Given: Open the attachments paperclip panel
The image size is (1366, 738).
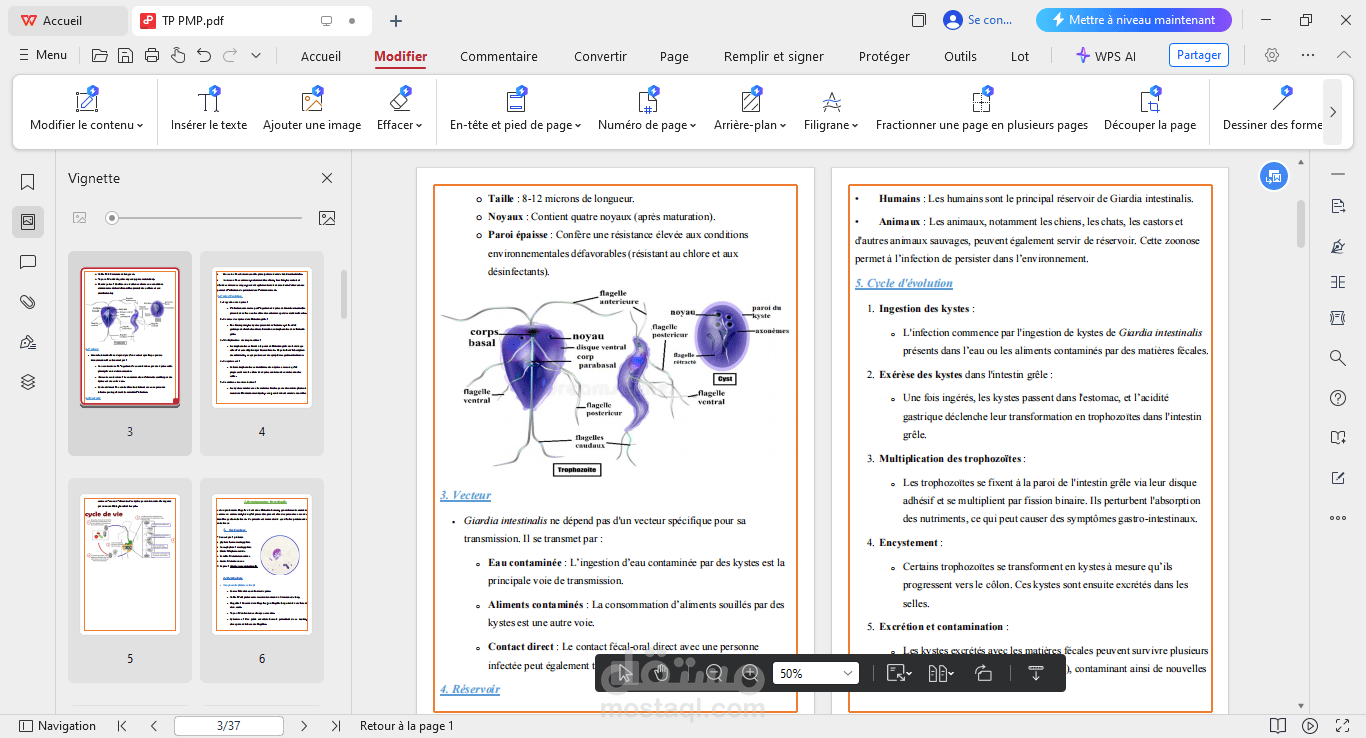Looking at the screenshot, I should (x=28, y=302).
